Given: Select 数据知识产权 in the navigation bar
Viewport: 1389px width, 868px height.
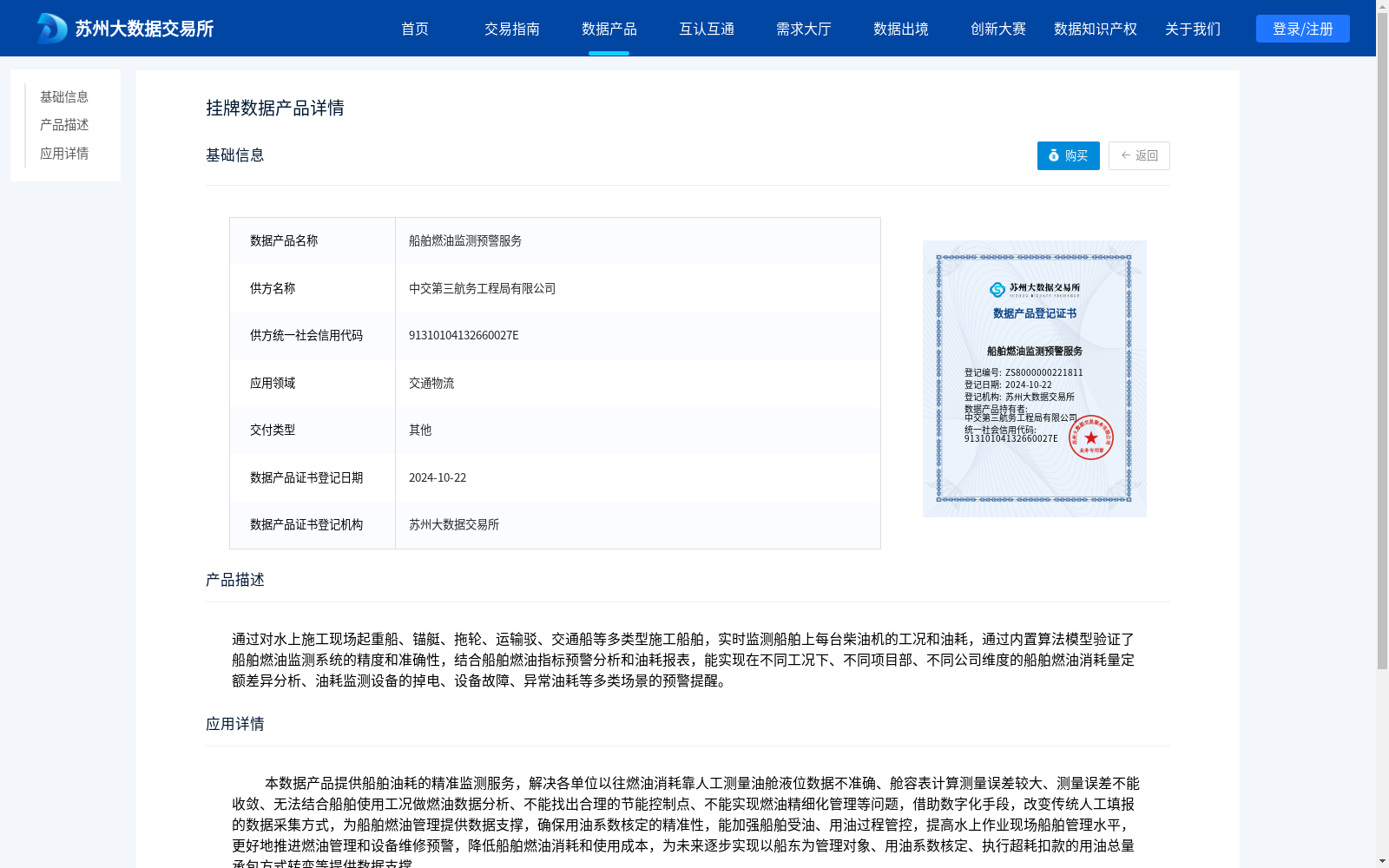Looking at the screenshot, I should click(x=1096, y=29).
